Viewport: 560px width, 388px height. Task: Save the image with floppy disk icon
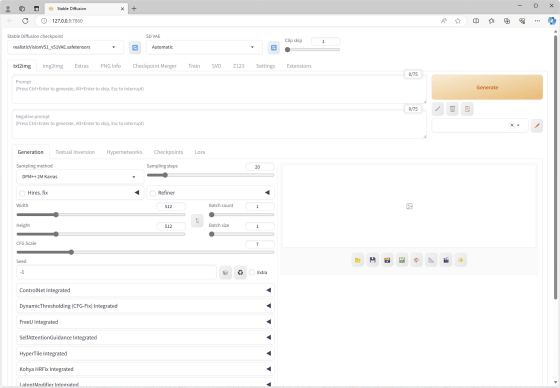372,260
